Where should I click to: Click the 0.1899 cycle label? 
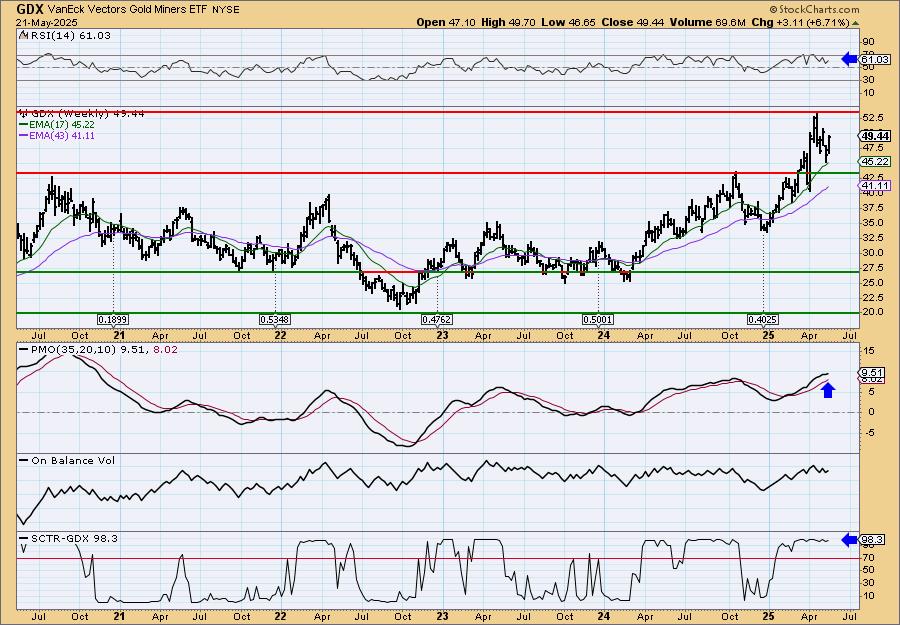pyautogui.click(x=113, y=319)
